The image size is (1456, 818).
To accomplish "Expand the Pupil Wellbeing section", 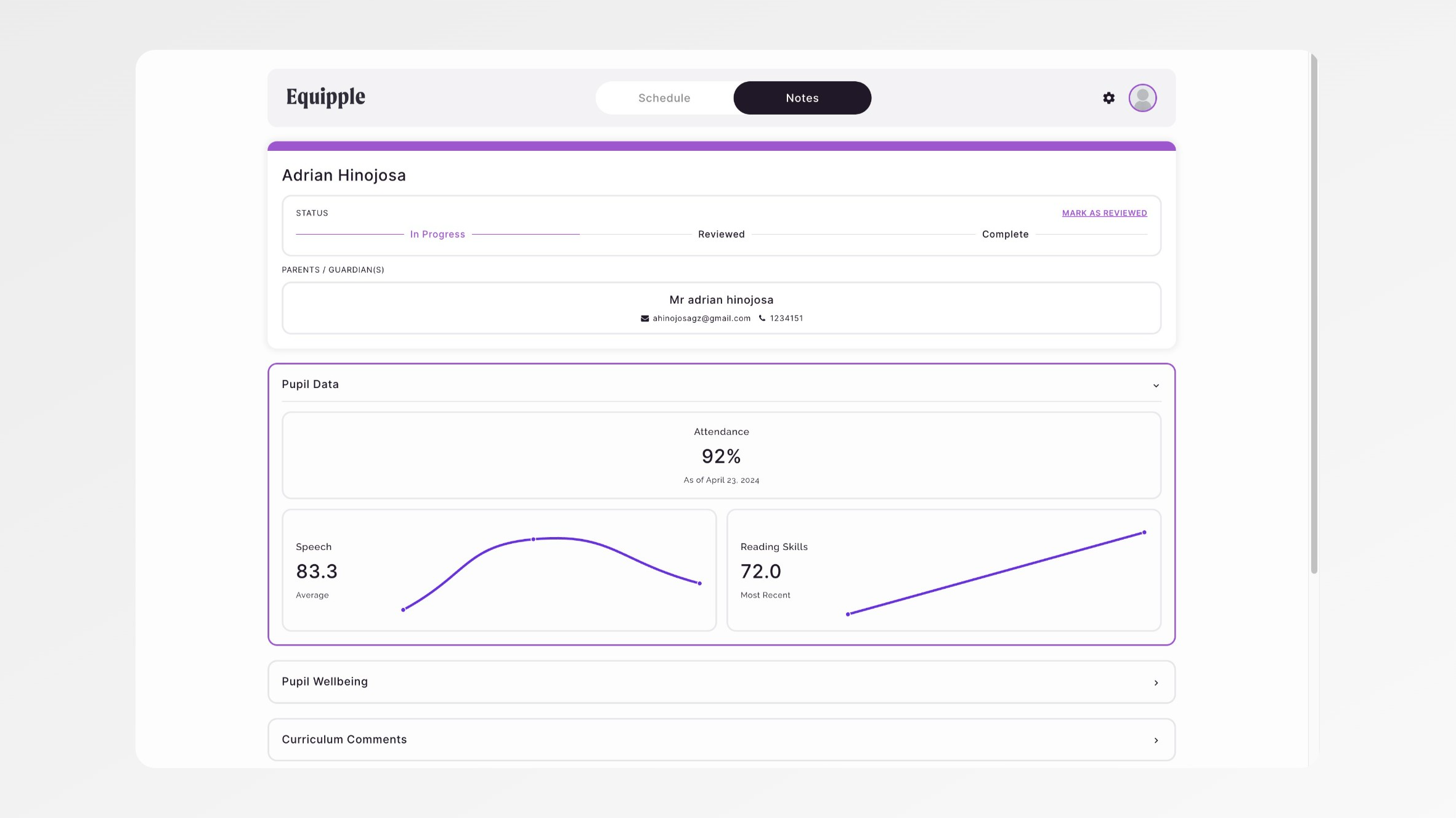I will coord(722,682).
